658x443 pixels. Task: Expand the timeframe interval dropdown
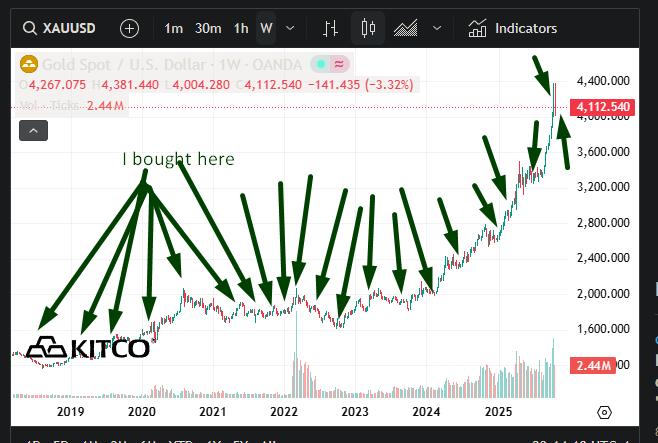290,29
